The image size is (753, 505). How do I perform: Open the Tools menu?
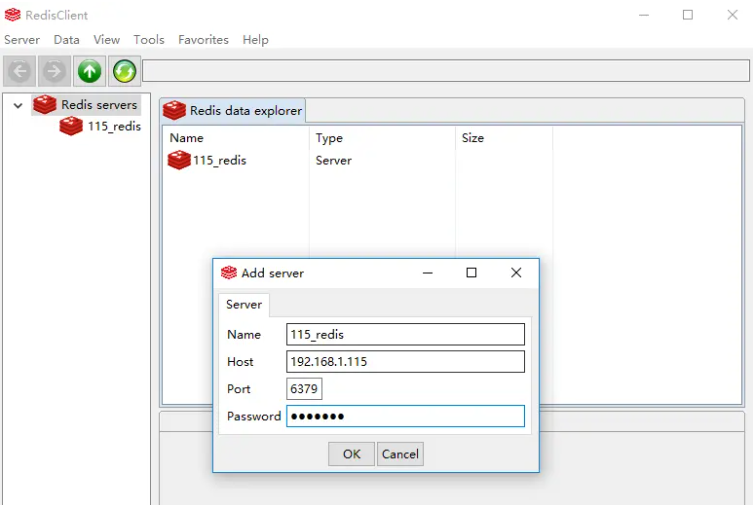(x=149, y=40)
